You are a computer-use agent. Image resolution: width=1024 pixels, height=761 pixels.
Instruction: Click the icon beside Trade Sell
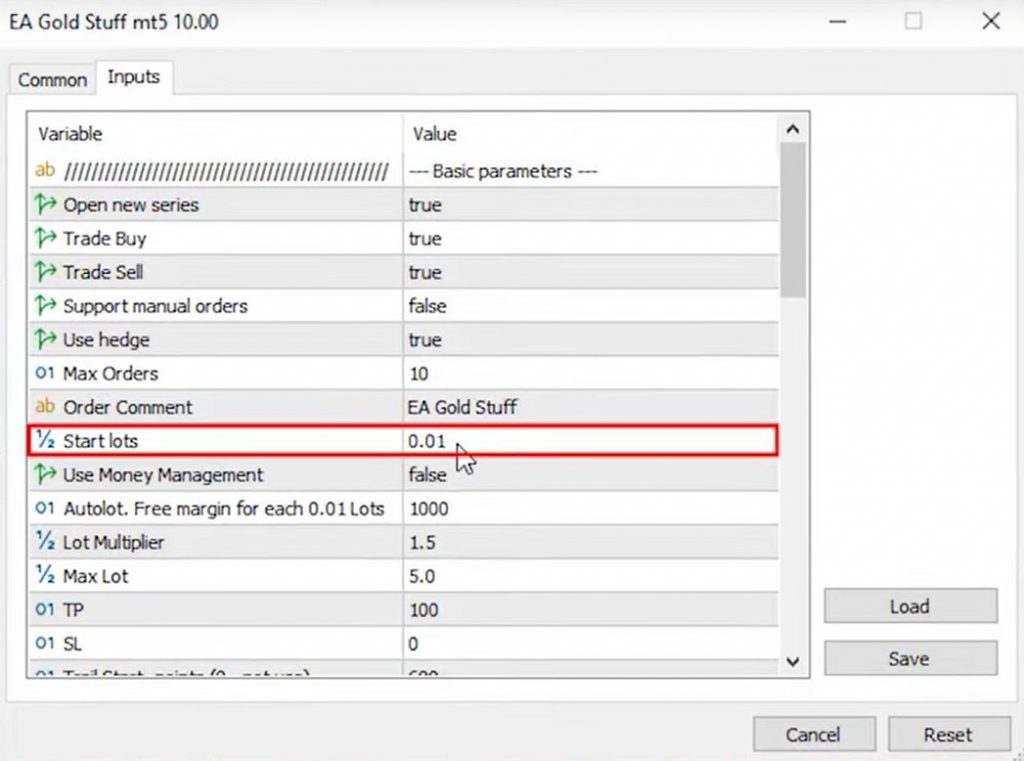(x=45, y=272)
